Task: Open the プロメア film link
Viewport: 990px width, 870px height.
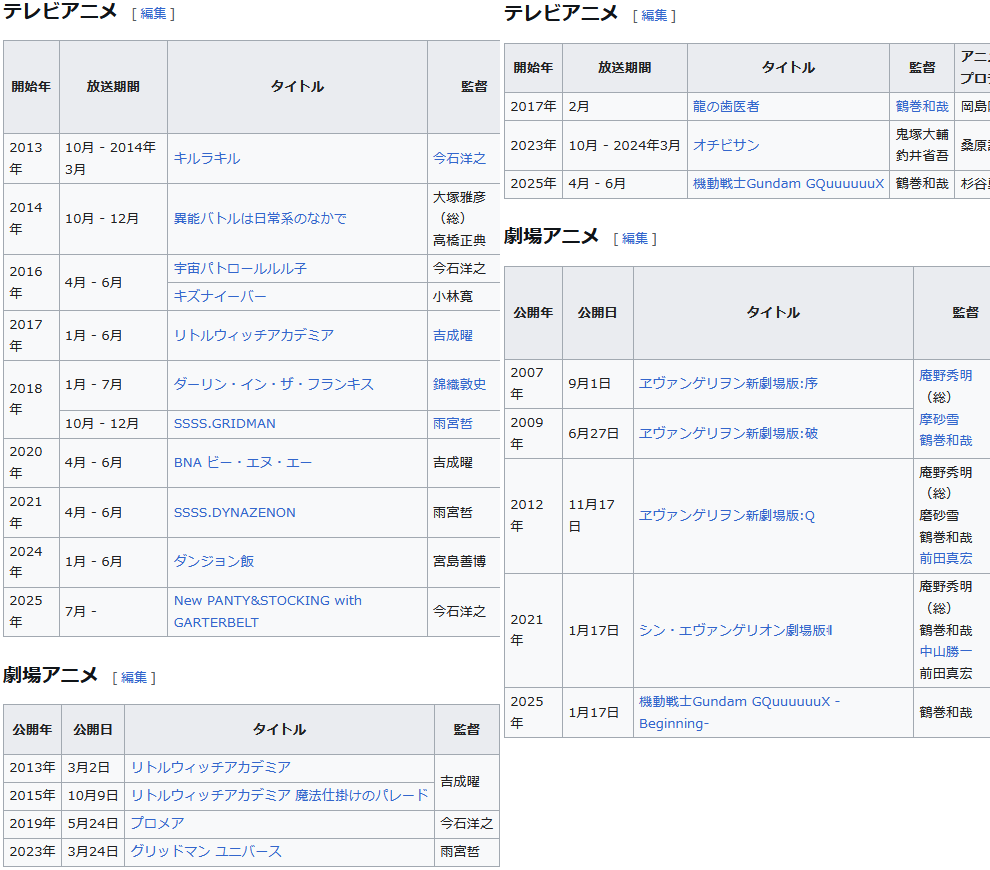Action: pyautogui.click(x=157, y=823)
